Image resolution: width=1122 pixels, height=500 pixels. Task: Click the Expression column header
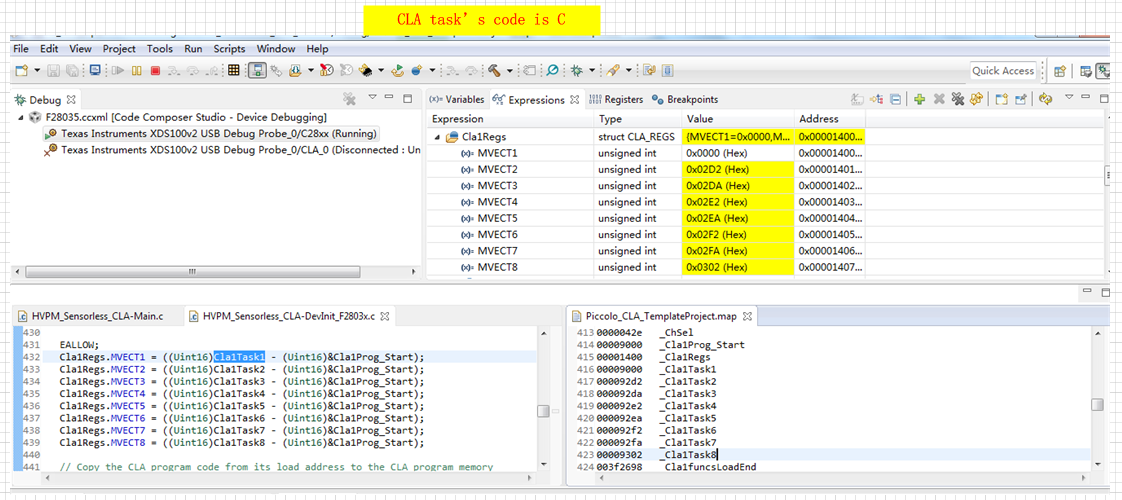(511, 119)
